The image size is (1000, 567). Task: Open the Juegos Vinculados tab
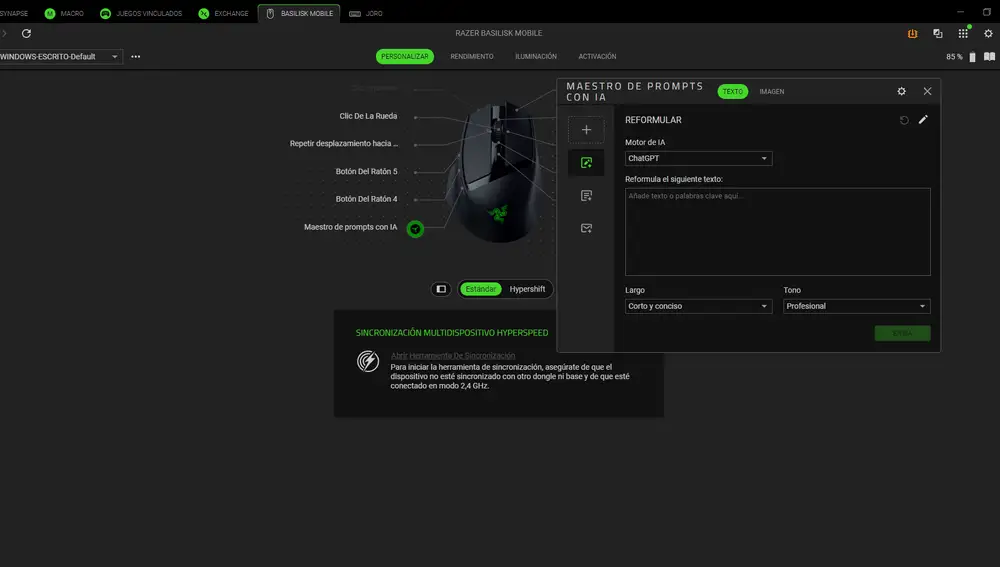click(x=141, y=13)
